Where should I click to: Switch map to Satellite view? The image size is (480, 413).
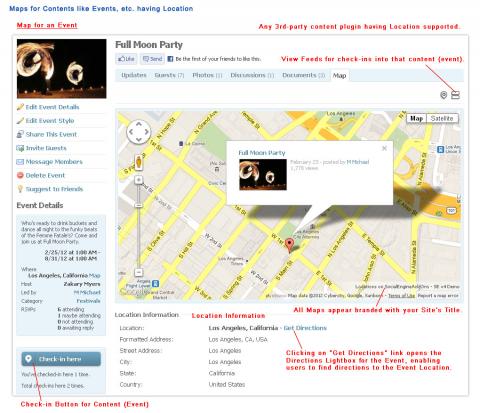442,118
